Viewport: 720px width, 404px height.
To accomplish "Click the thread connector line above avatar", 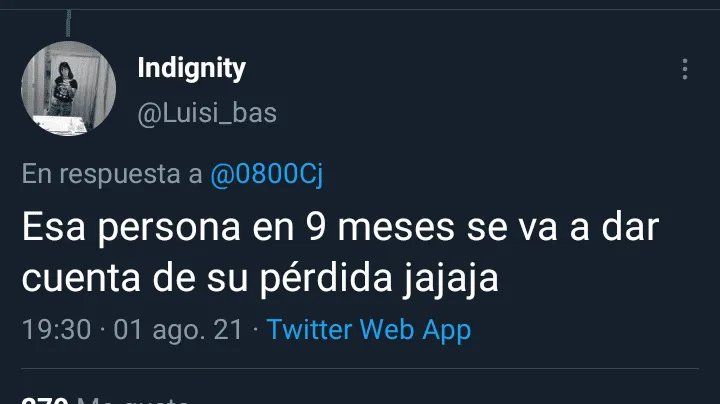I will pos(68,23).
